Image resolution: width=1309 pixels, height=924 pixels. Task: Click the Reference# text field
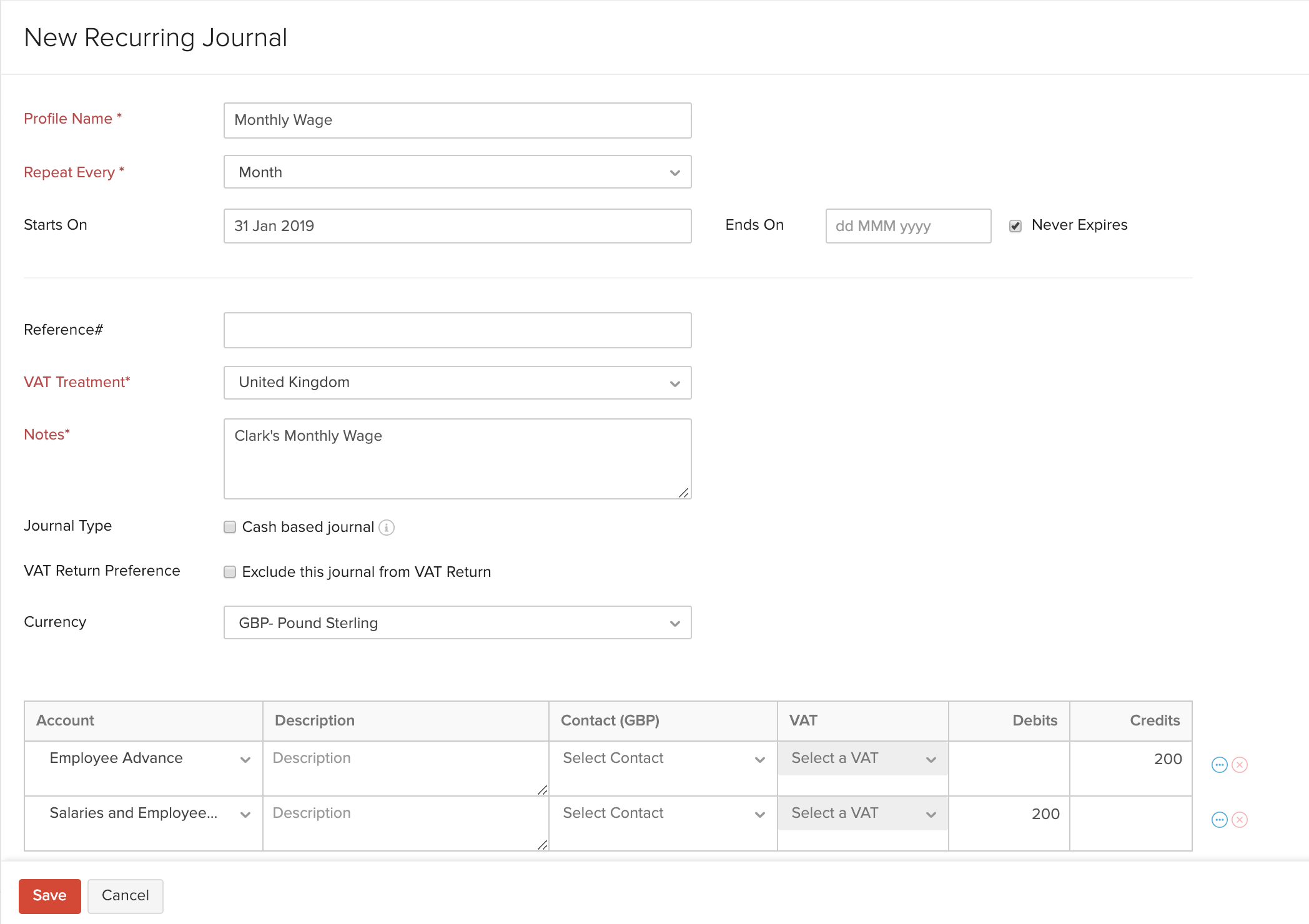tap(457, 330)
